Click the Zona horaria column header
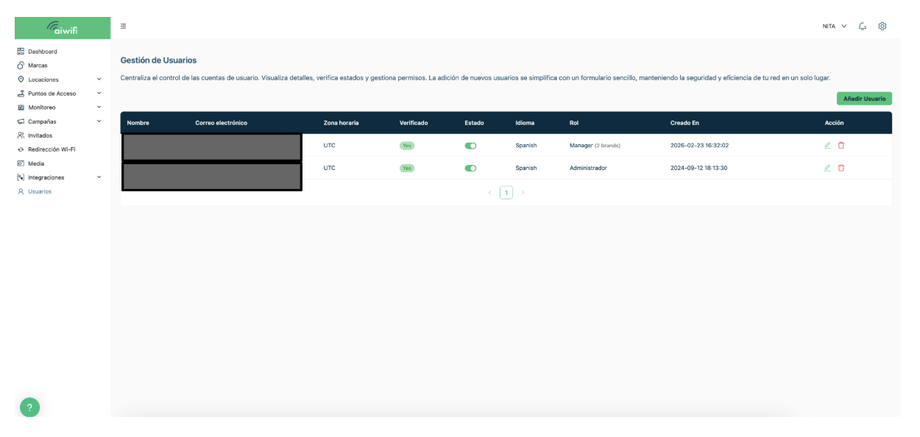 [x=341, y=123]
